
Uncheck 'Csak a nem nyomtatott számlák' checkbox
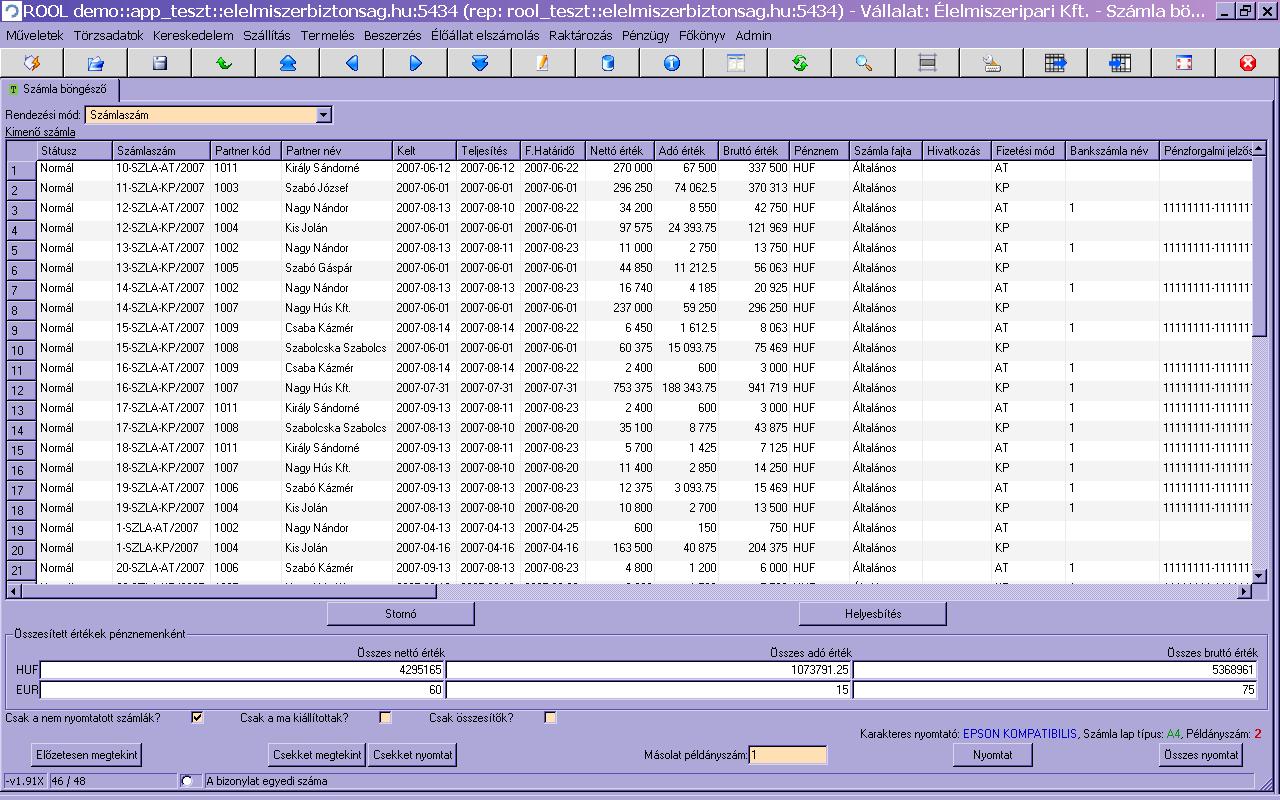[x=197, y=717]
